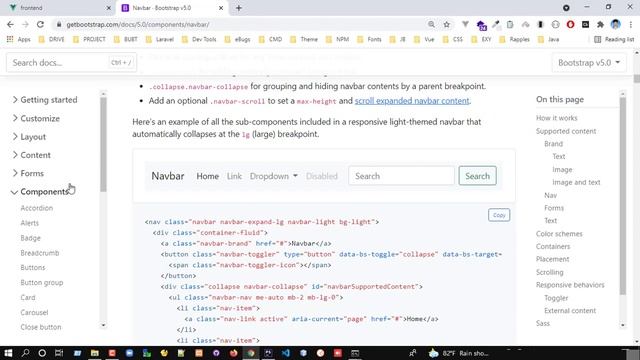Open Cortana circle icon on taskbar
The image size is (640, 360).
point(42,353)
